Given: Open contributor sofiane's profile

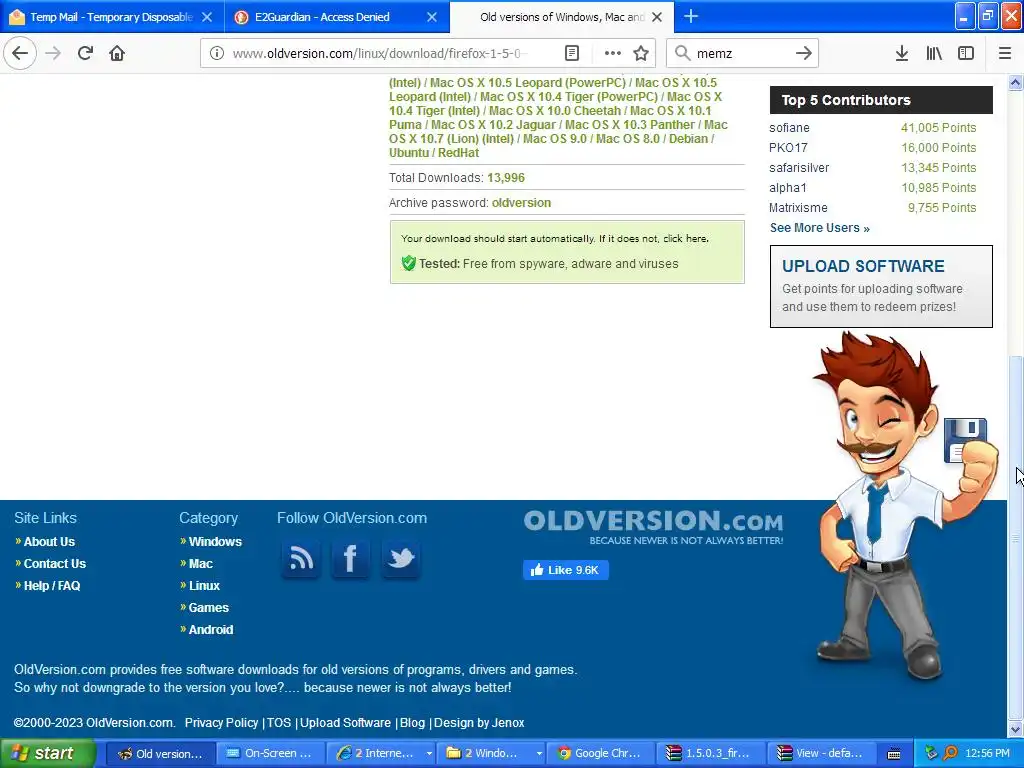Looking at the screenshot, I should coord(789,128).
